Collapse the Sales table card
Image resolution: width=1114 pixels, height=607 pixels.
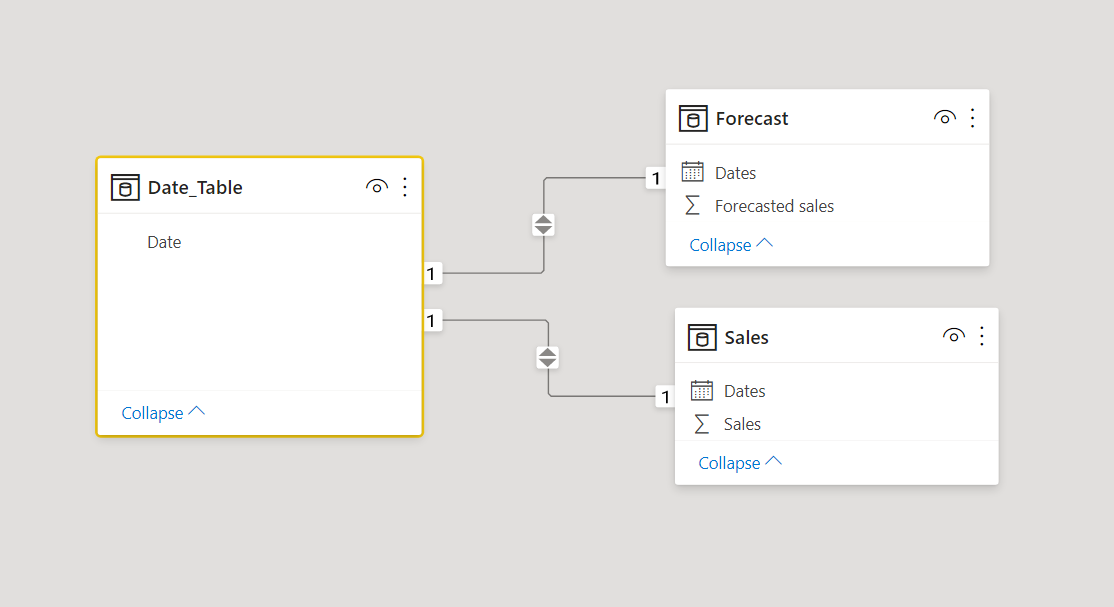tap(740, 463)
